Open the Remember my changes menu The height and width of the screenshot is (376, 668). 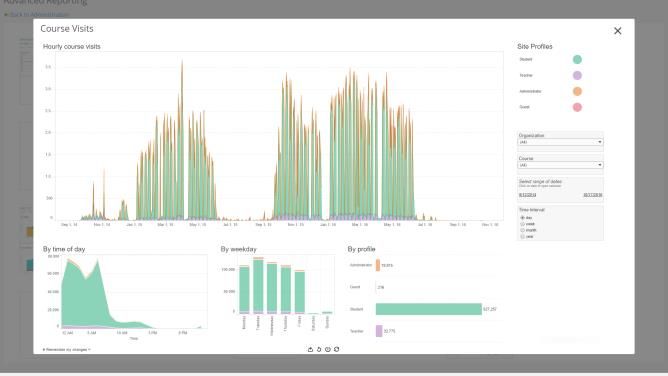pyautogui.click(x=66, y=350)
